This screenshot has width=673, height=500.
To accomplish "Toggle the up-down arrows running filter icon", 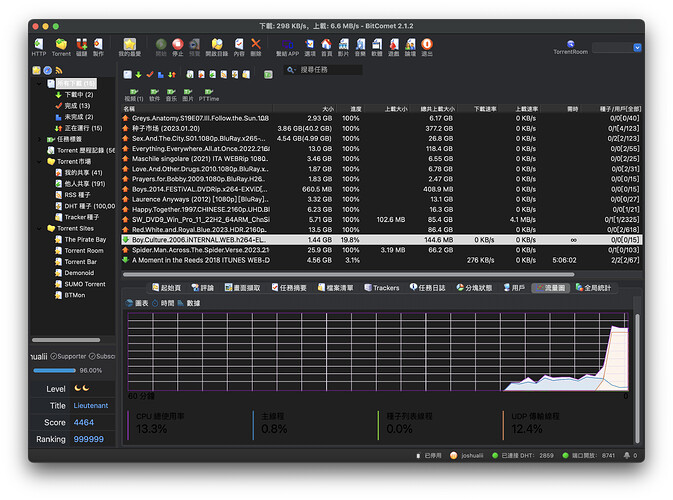I will (x=172, y=75).
